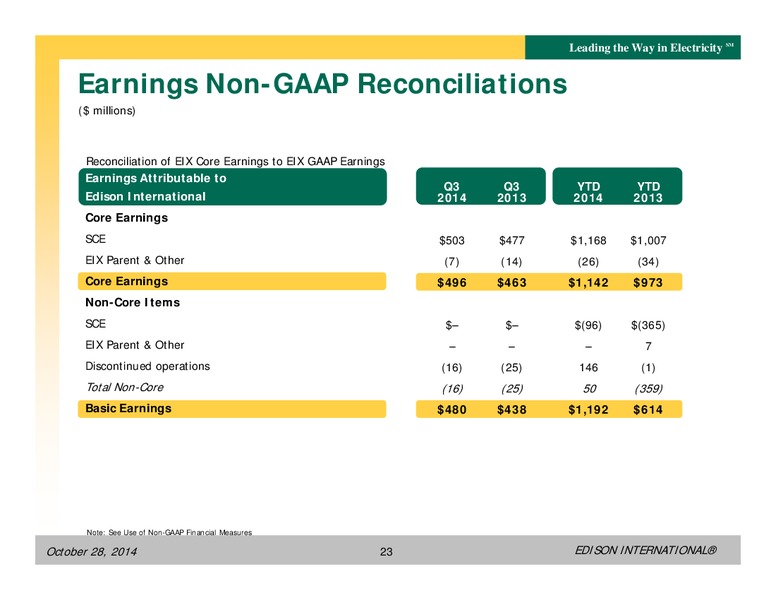
Task: Click the 'Note: See Use of Non-GAAP Financial Measures' footnote
Action: 169,532
